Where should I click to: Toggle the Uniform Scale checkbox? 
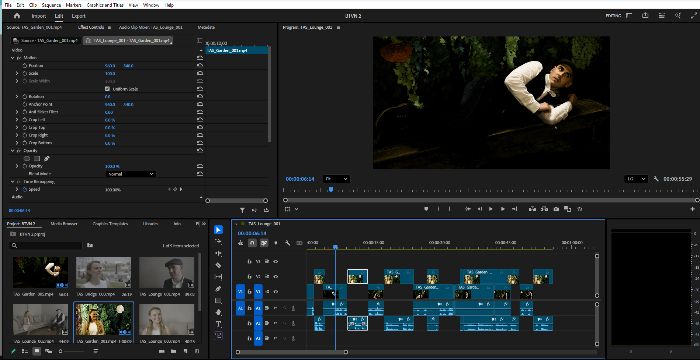(x=107, y=89)
